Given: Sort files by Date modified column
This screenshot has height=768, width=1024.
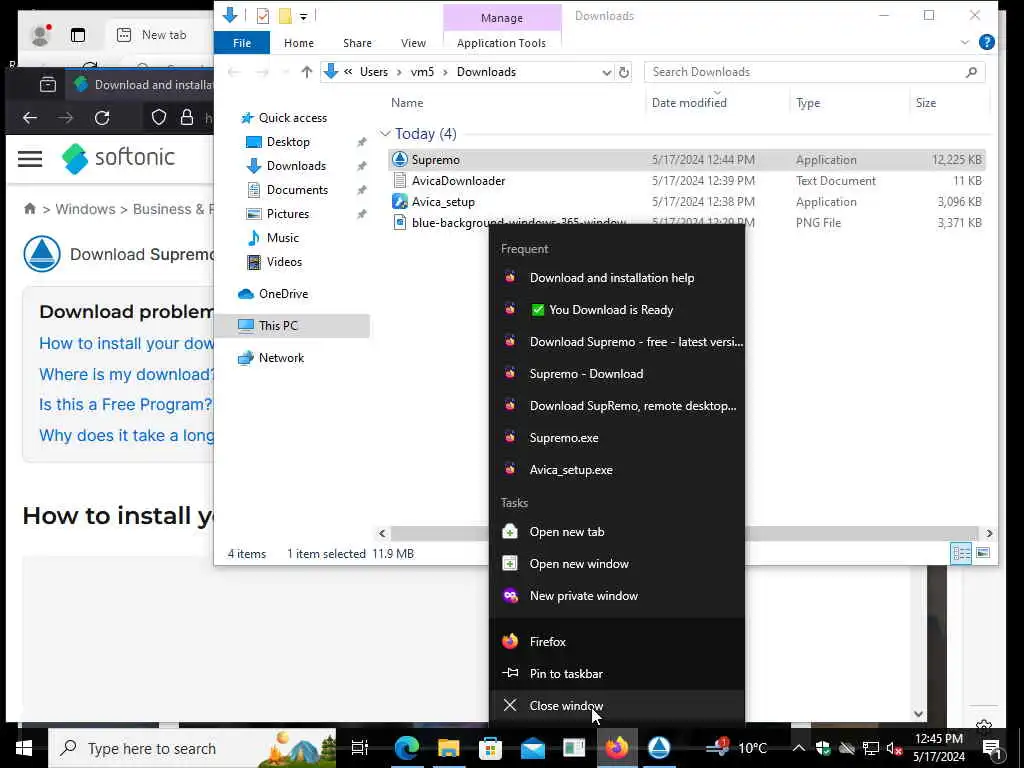Looking at the screenshot, I should (689, 103).
